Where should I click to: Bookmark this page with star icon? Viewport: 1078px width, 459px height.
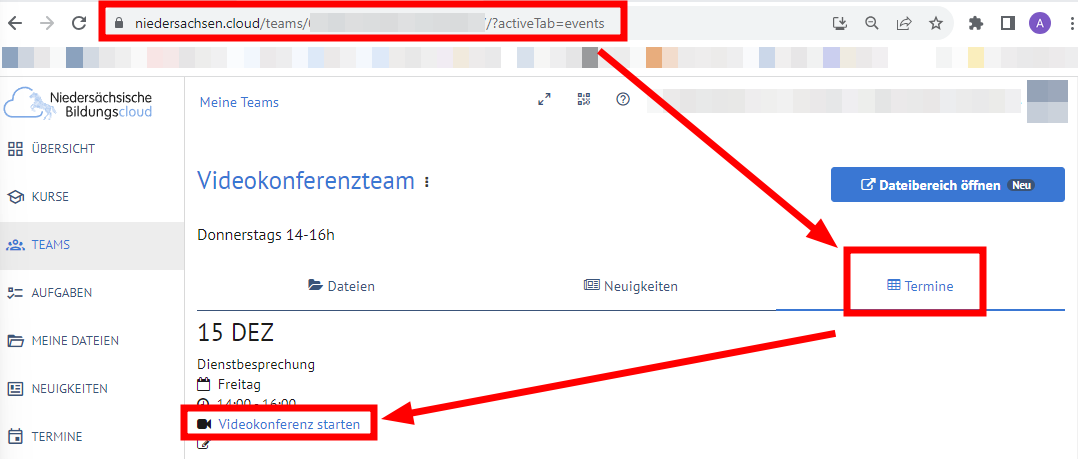[x=935, y=23]
